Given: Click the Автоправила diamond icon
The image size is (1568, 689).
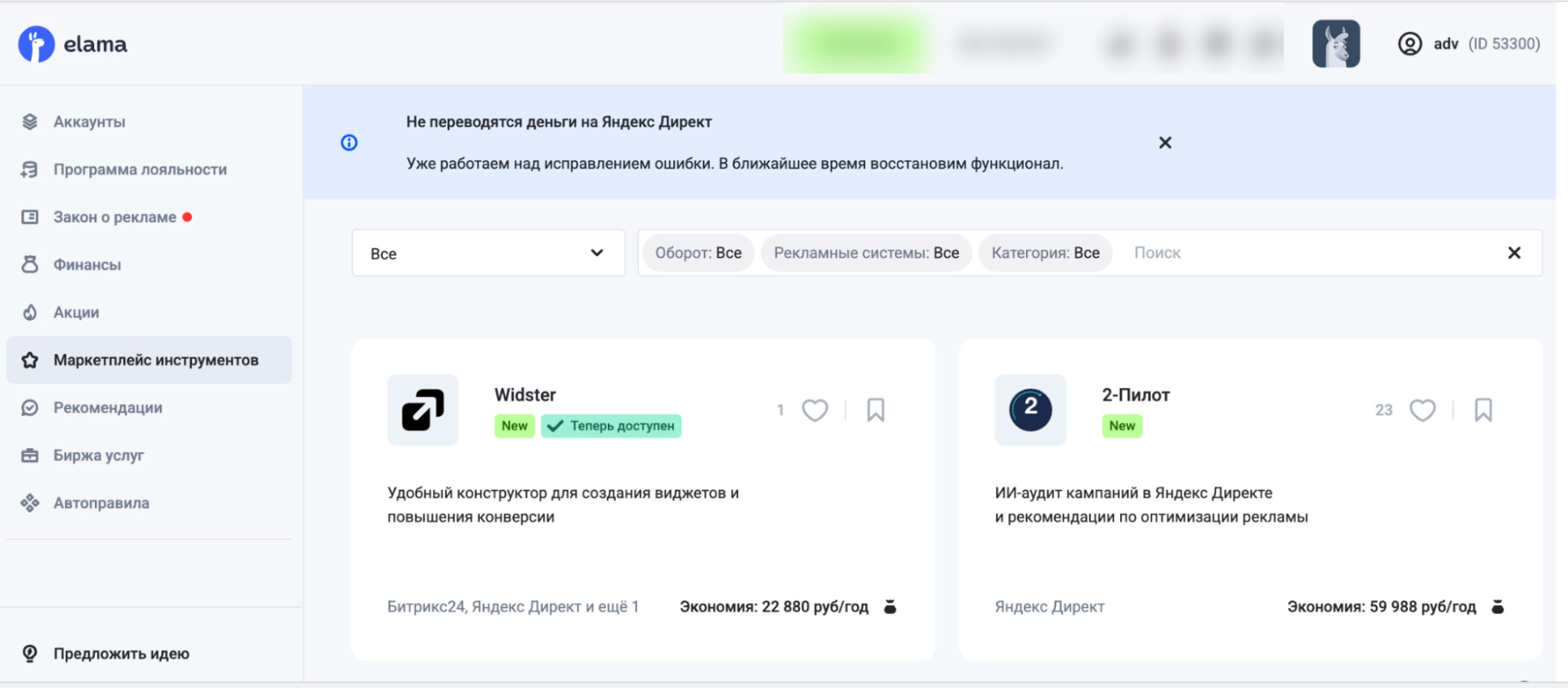Looking at the screenshot, I should (x=30, y=503).
